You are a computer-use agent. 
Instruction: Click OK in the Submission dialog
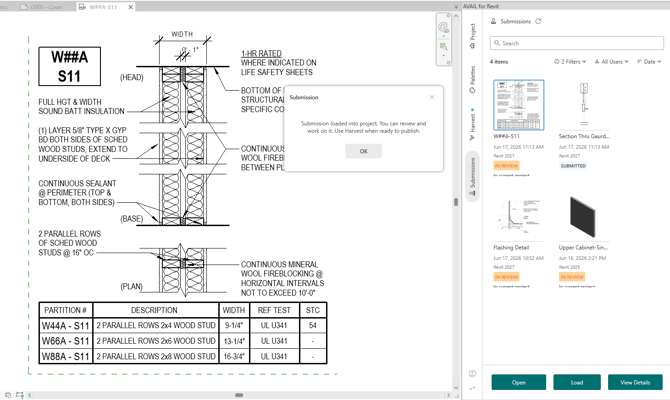coord(363,151)
